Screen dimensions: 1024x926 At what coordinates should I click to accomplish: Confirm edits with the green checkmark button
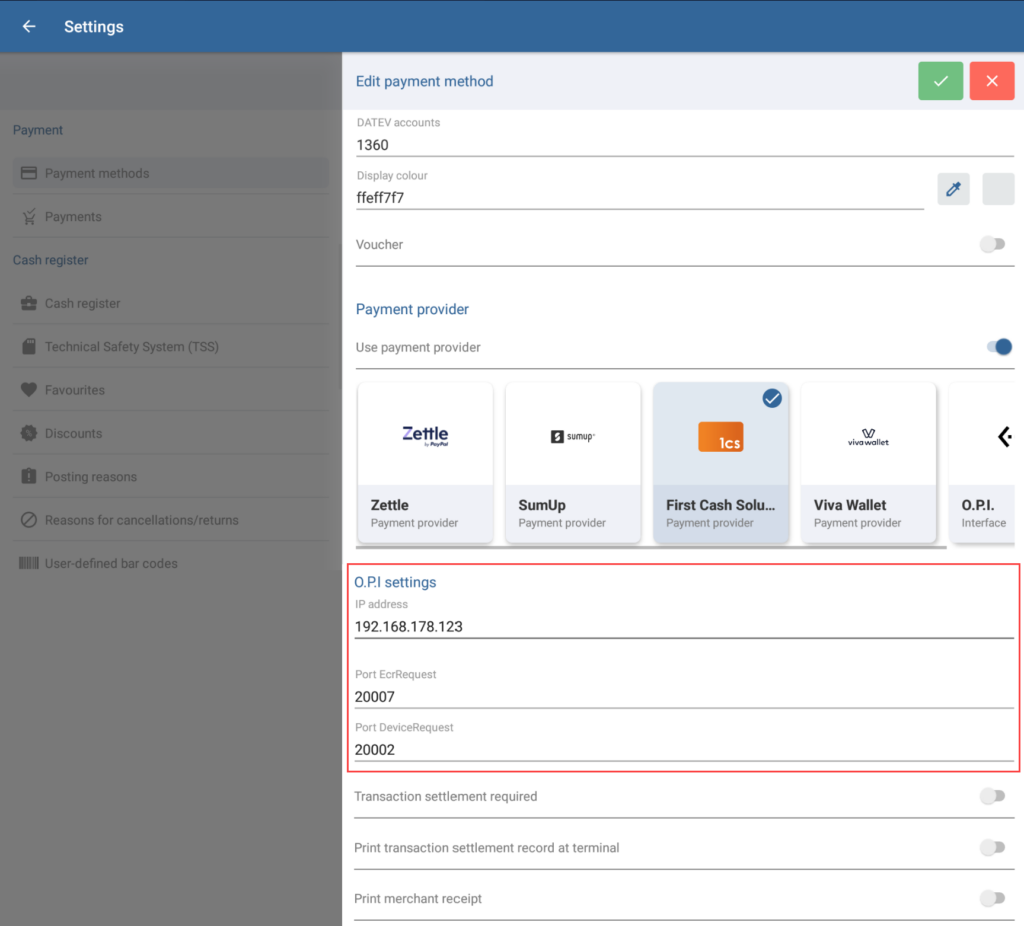940,81
